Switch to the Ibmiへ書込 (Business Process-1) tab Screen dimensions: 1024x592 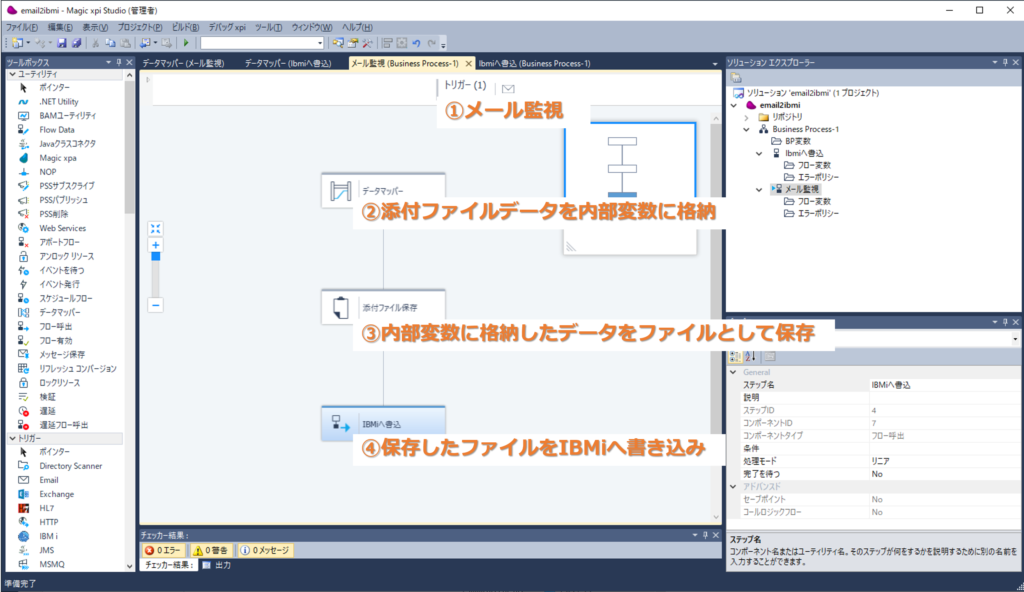click(534, 63)
